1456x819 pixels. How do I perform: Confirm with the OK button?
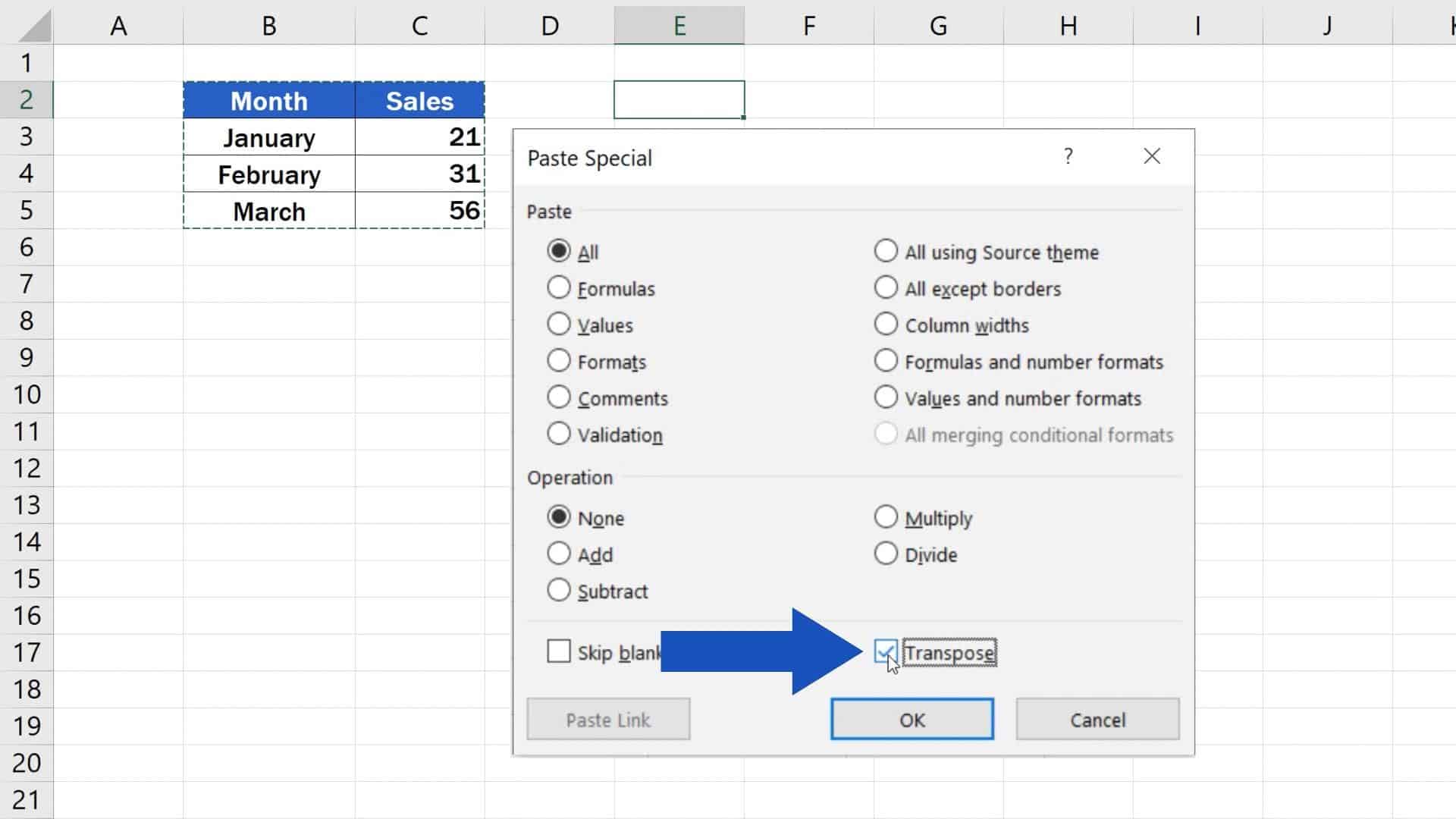[x=912, y=719]
